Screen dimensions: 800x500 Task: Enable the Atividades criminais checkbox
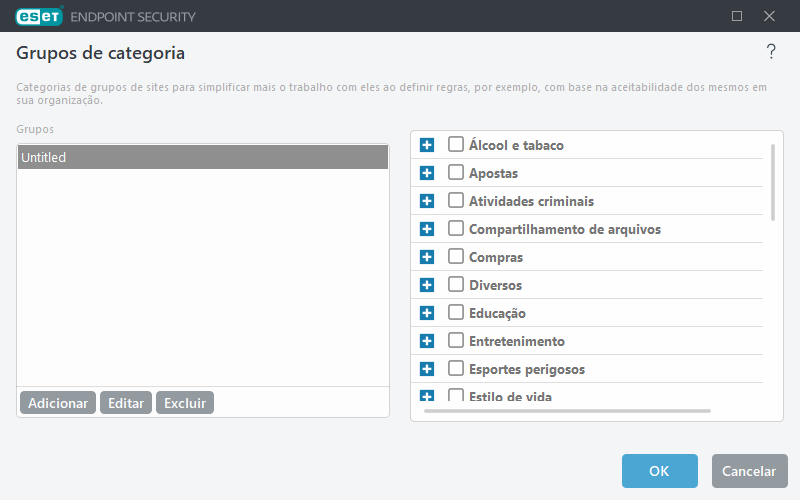pos(456,200)
